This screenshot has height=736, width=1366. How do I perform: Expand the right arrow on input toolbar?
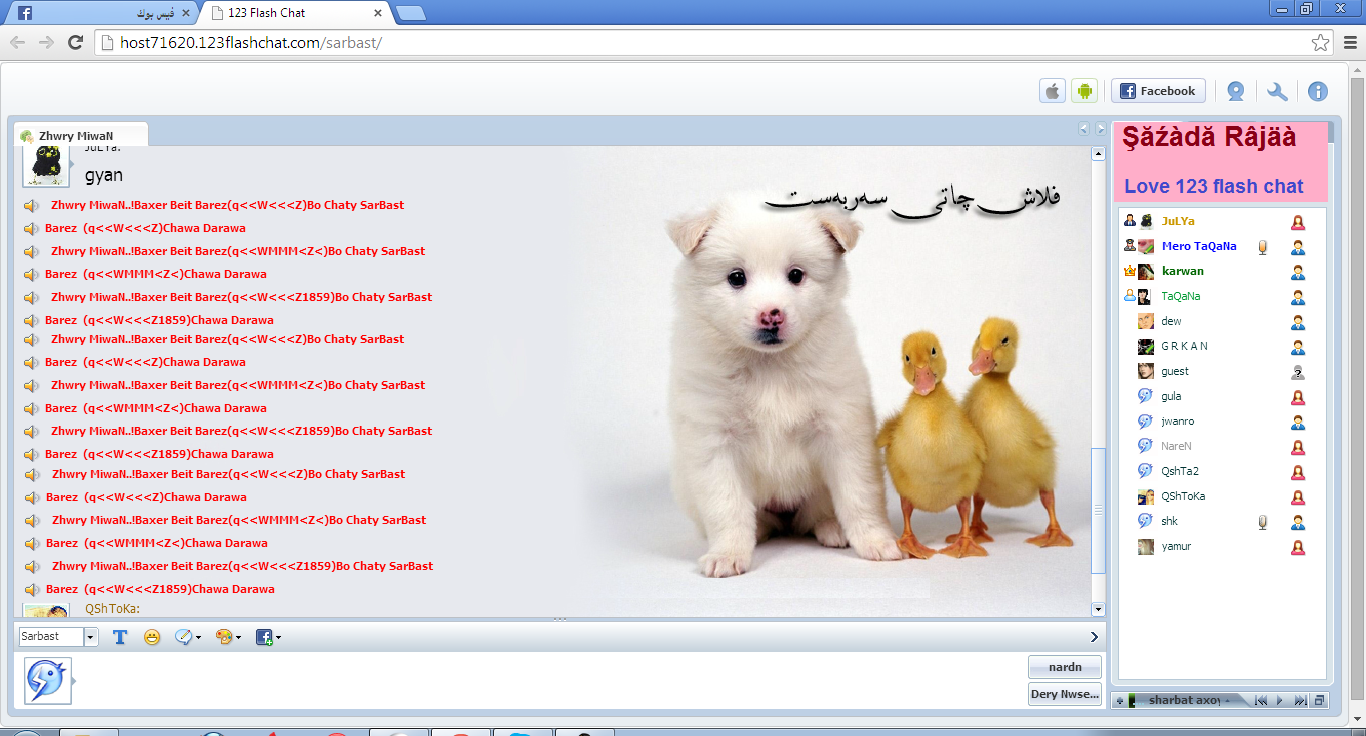(x=1095, y=637)
